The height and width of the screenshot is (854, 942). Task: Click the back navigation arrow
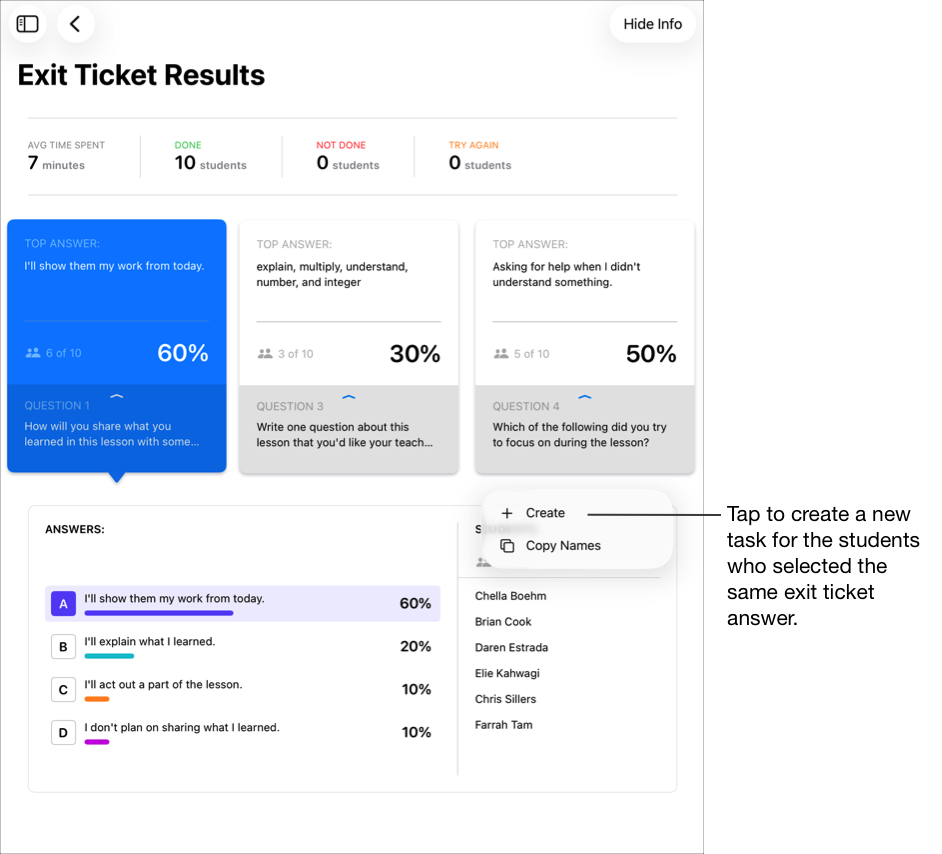pyautogui.click(x=76, y=23)
